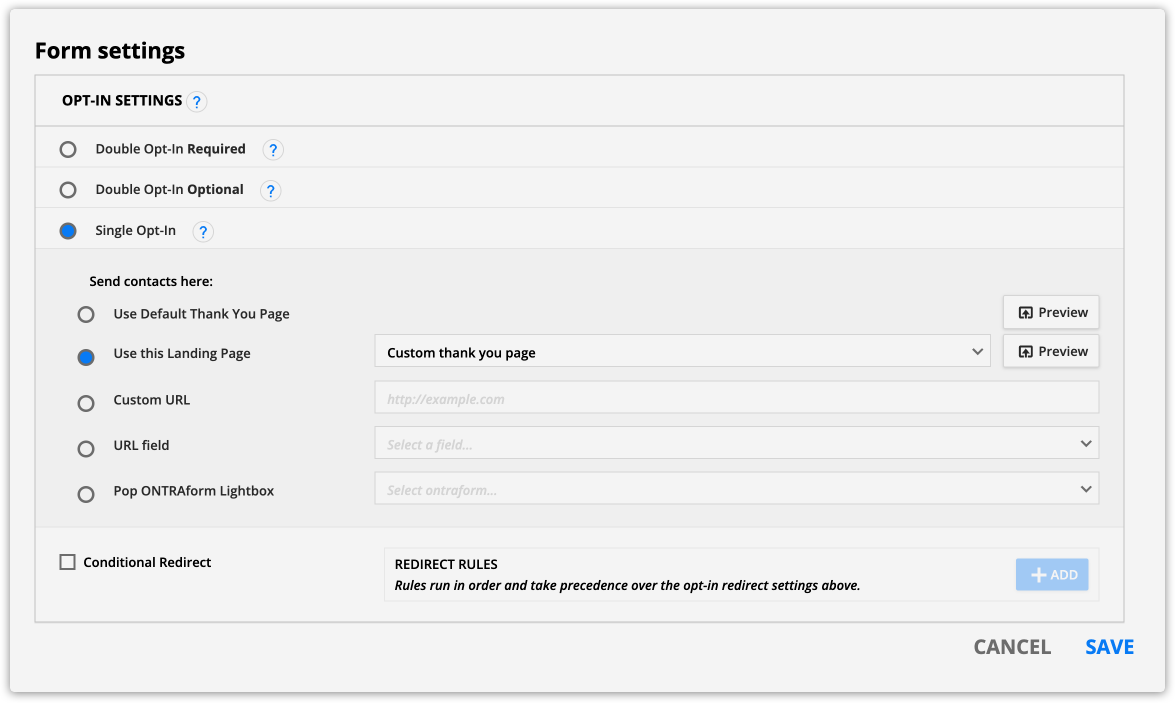Choose Use Default Thank You Page option

(86, 315)
